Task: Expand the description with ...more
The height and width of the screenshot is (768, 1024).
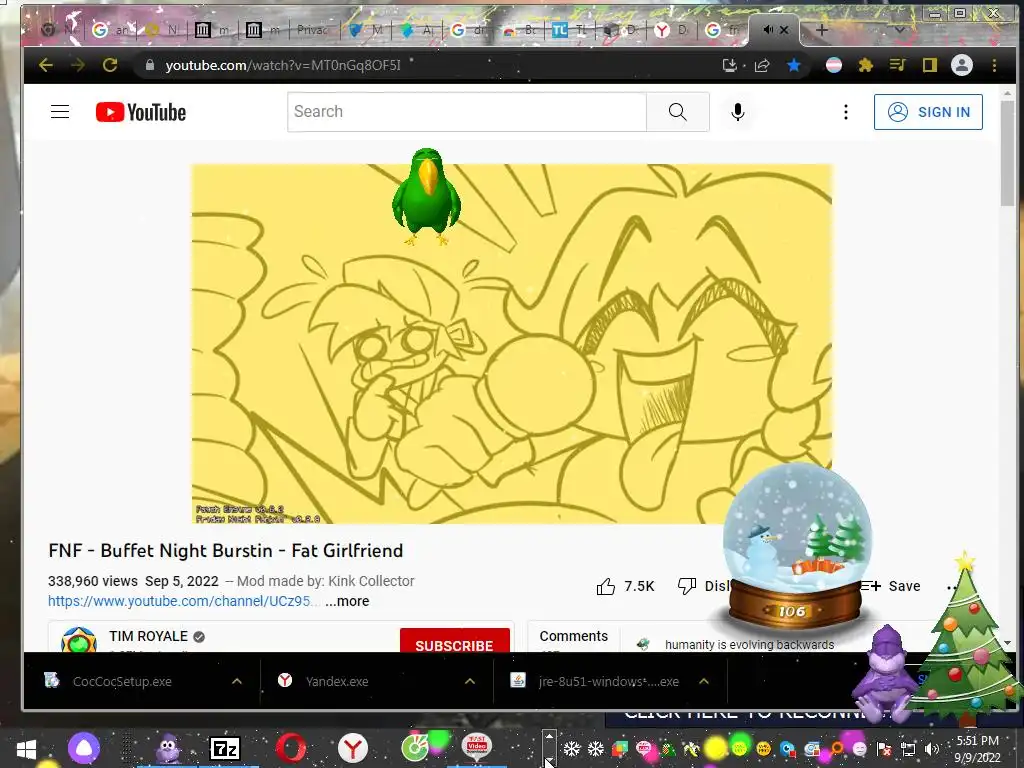Action: [x=347, y=601]
